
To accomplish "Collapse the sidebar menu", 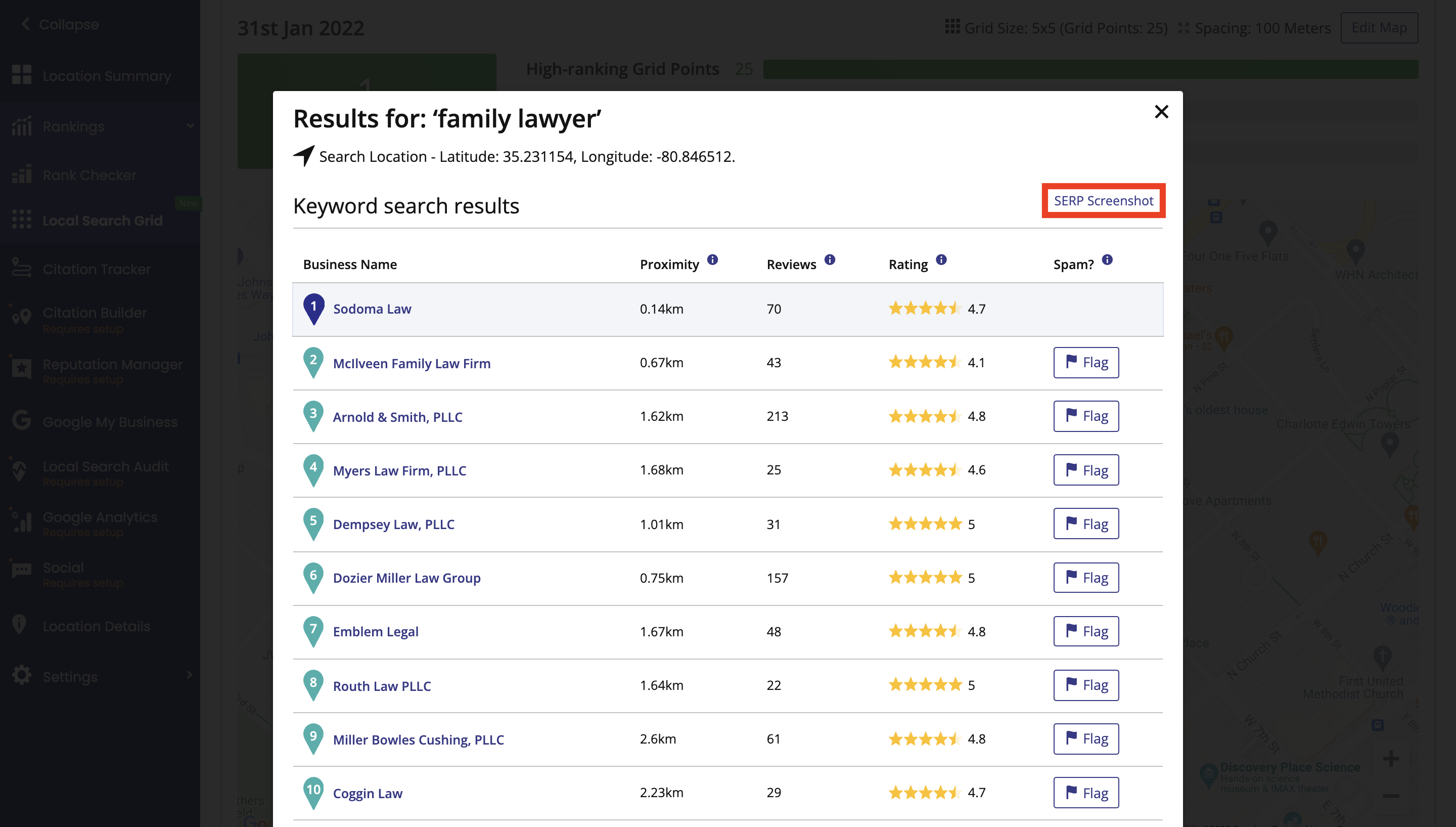I will coord(60,24).
